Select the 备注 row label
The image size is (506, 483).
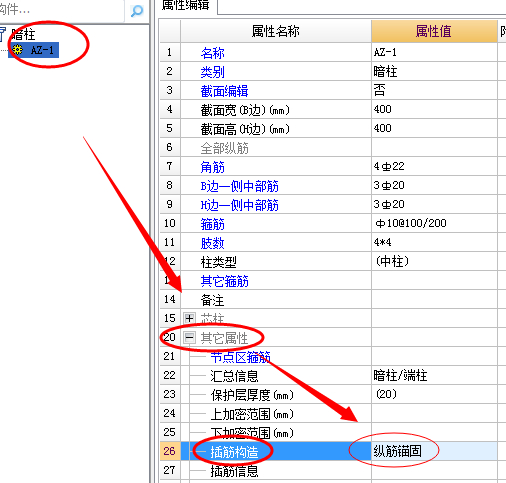[x=212, y=300]
